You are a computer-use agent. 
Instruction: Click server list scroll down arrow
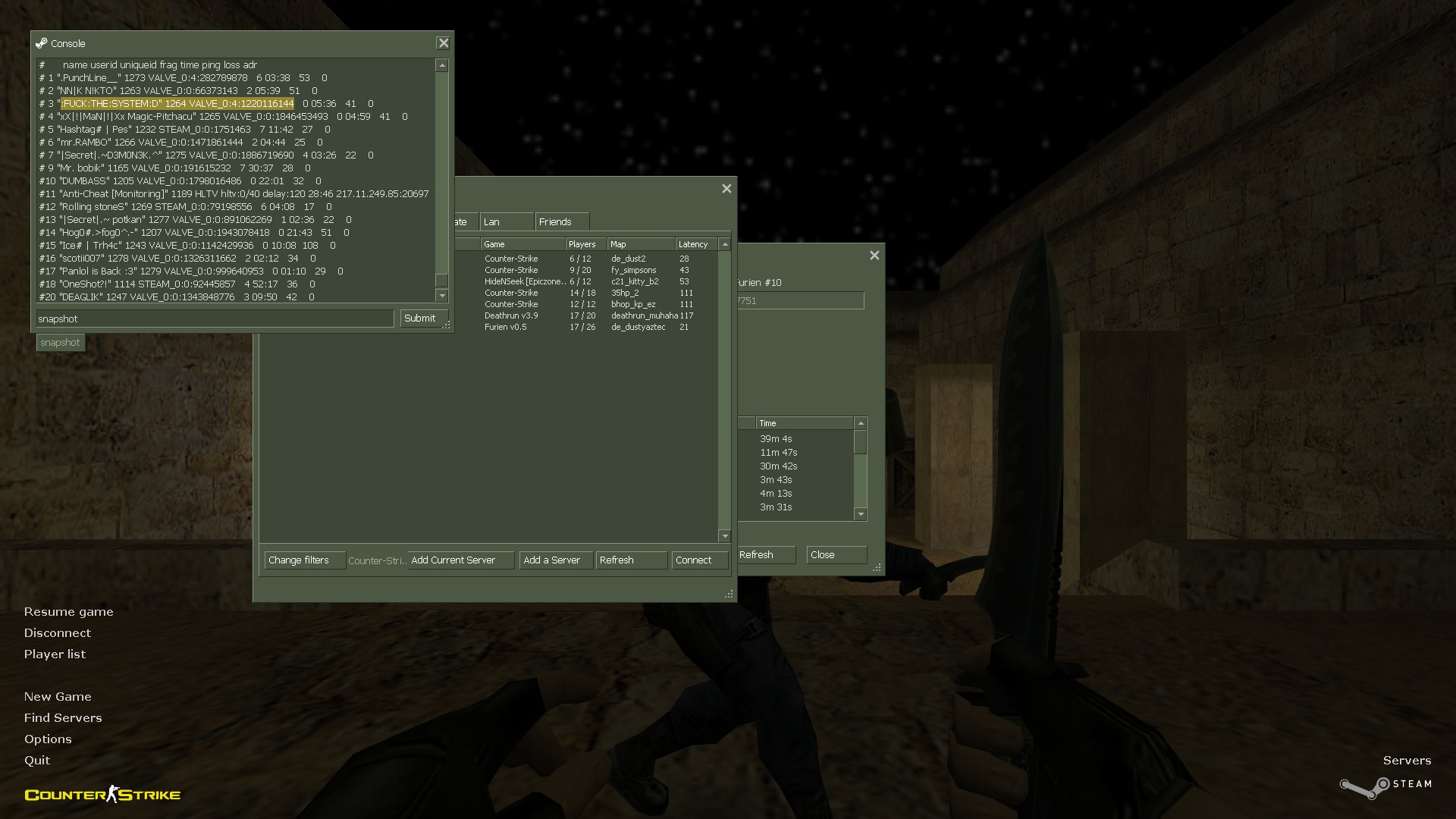[x=725, y=536]
